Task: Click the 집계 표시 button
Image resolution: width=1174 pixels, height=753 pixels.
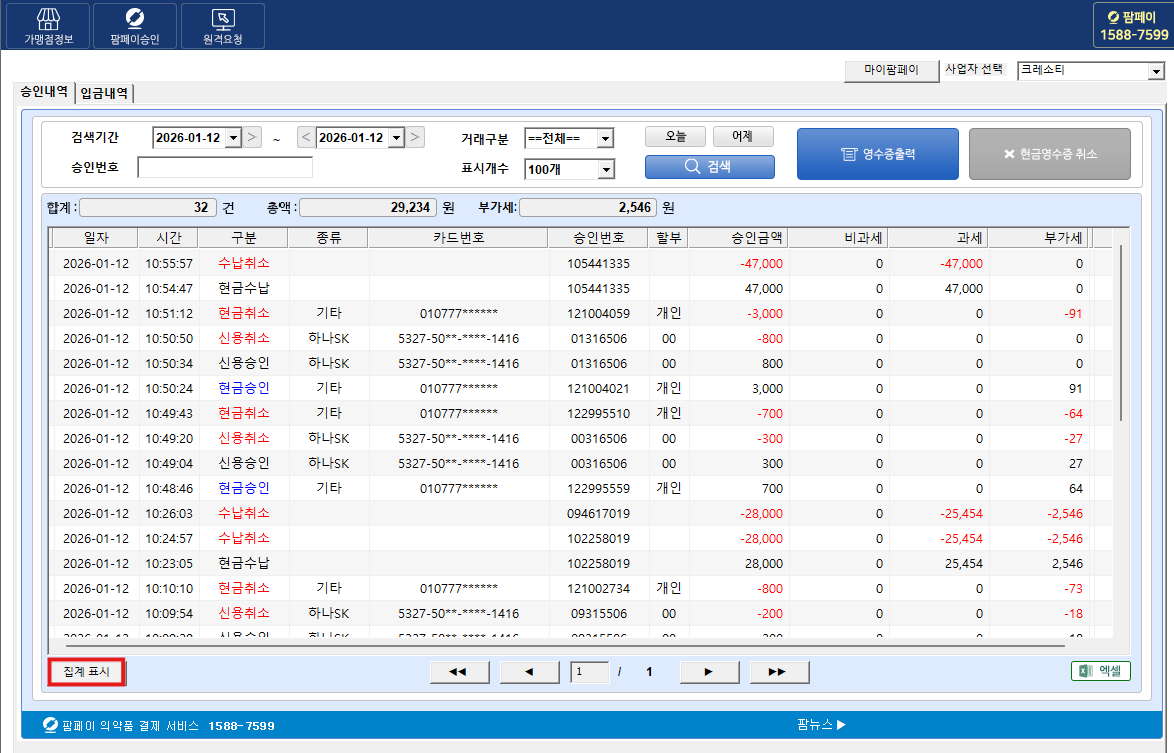Action: [x=86, y=672]
